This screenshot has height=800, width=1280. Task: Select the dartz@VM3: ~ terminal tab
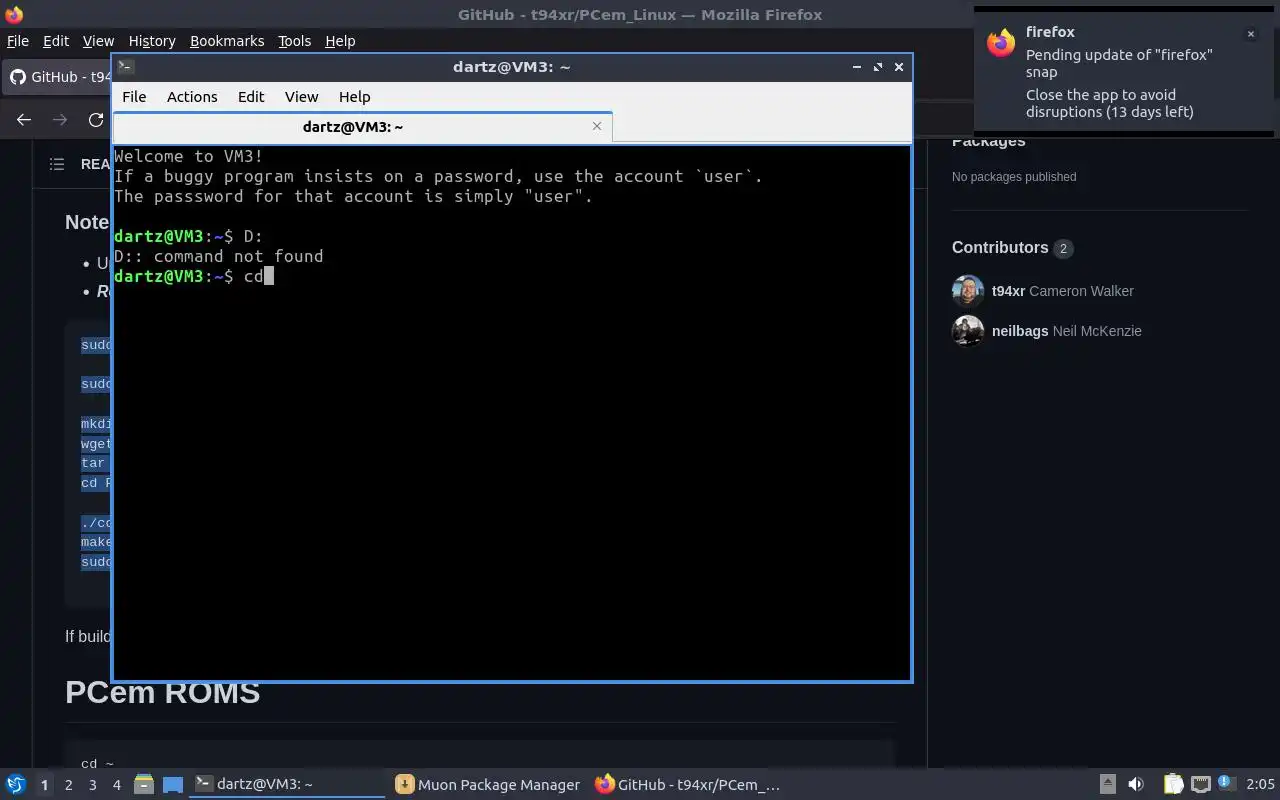point(362,127)
